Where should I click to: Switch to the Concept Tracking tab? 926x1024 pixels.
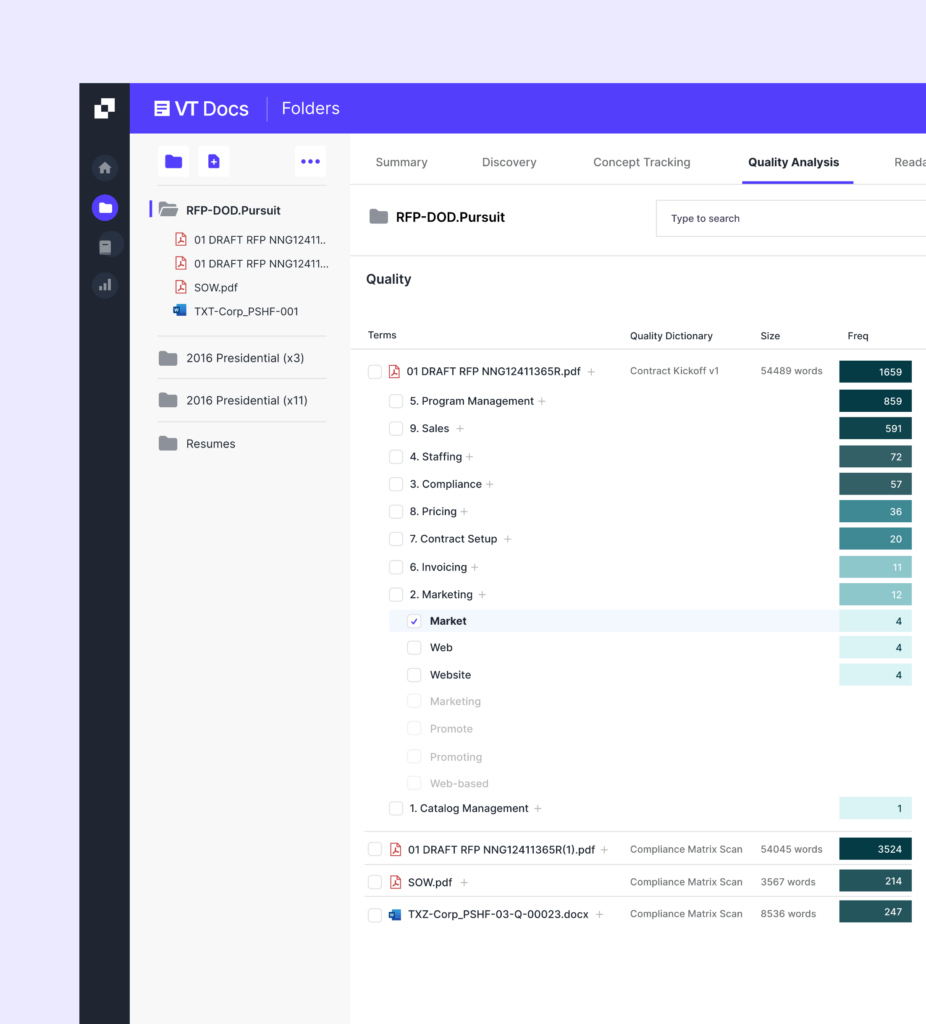click(641, 162)
